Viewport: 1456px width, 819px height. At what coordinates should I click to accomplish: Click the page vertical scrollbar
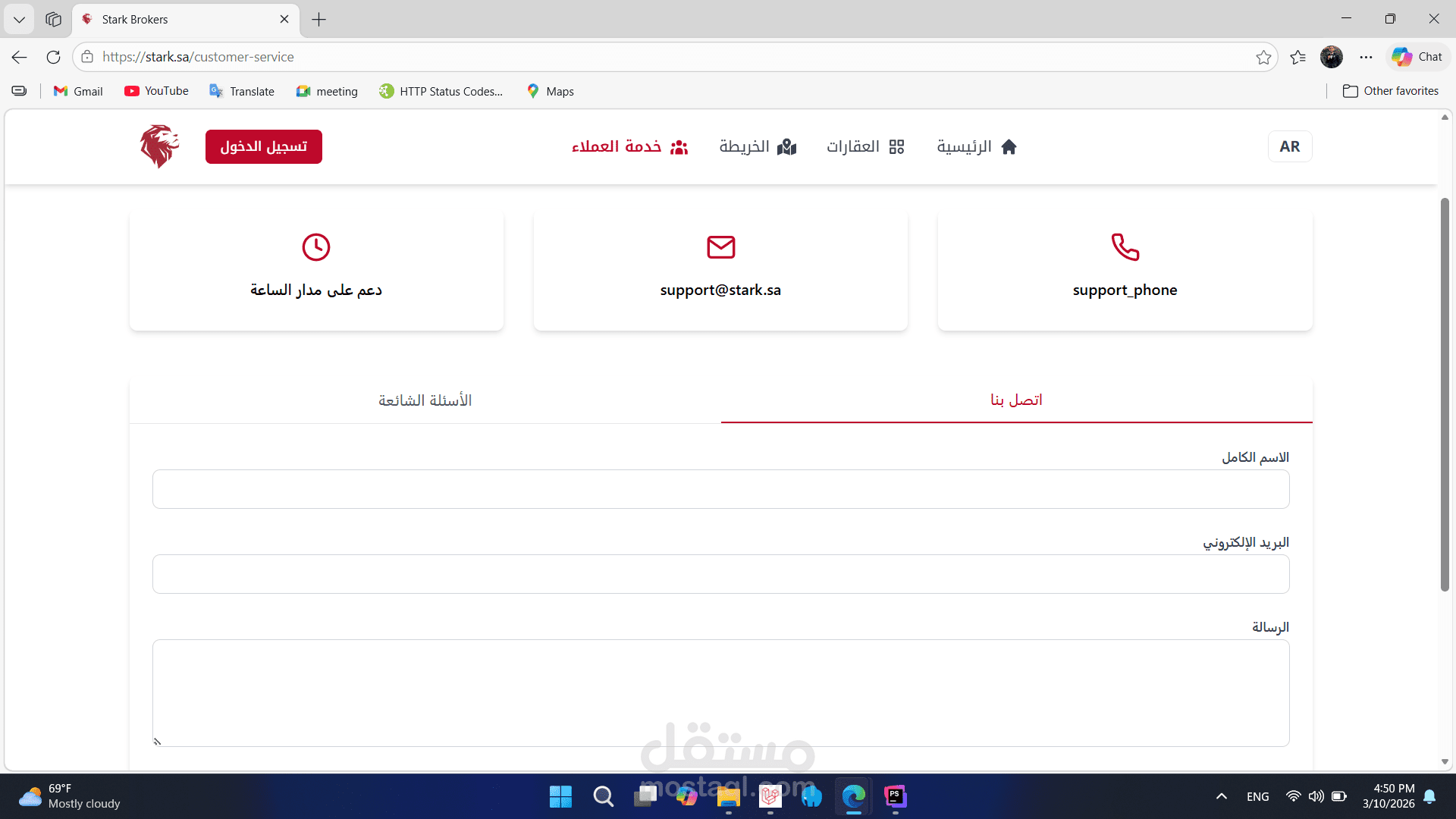(1445, 394)
